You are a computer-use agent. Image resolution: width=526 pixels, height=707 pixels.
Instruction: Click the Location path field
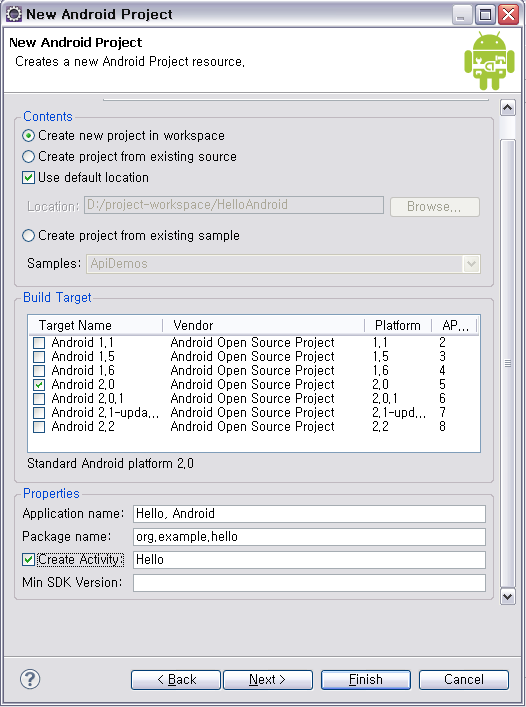click(234, 205)
